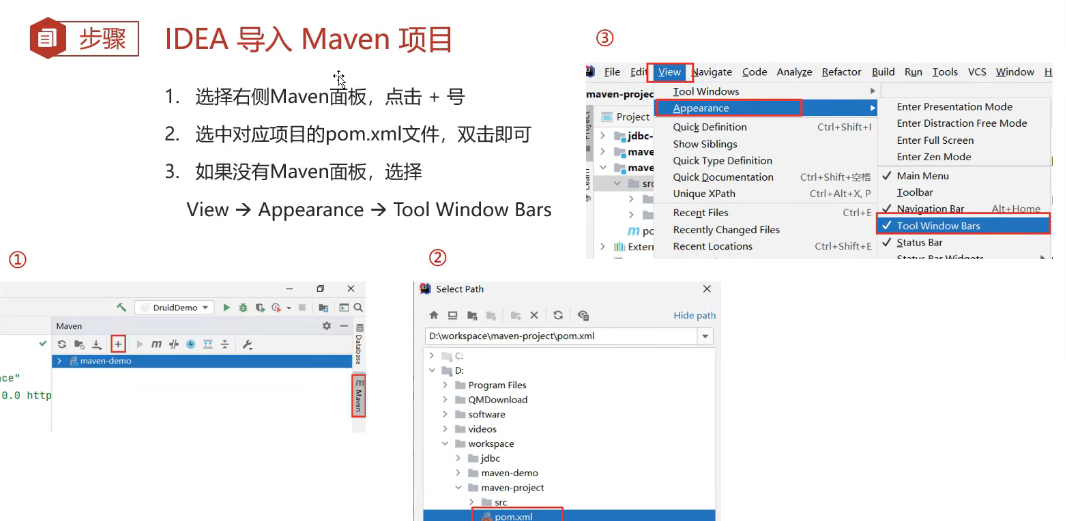Click Show Hidden Files icon in Select Path

pyautogui.click(x=583, y=316)
